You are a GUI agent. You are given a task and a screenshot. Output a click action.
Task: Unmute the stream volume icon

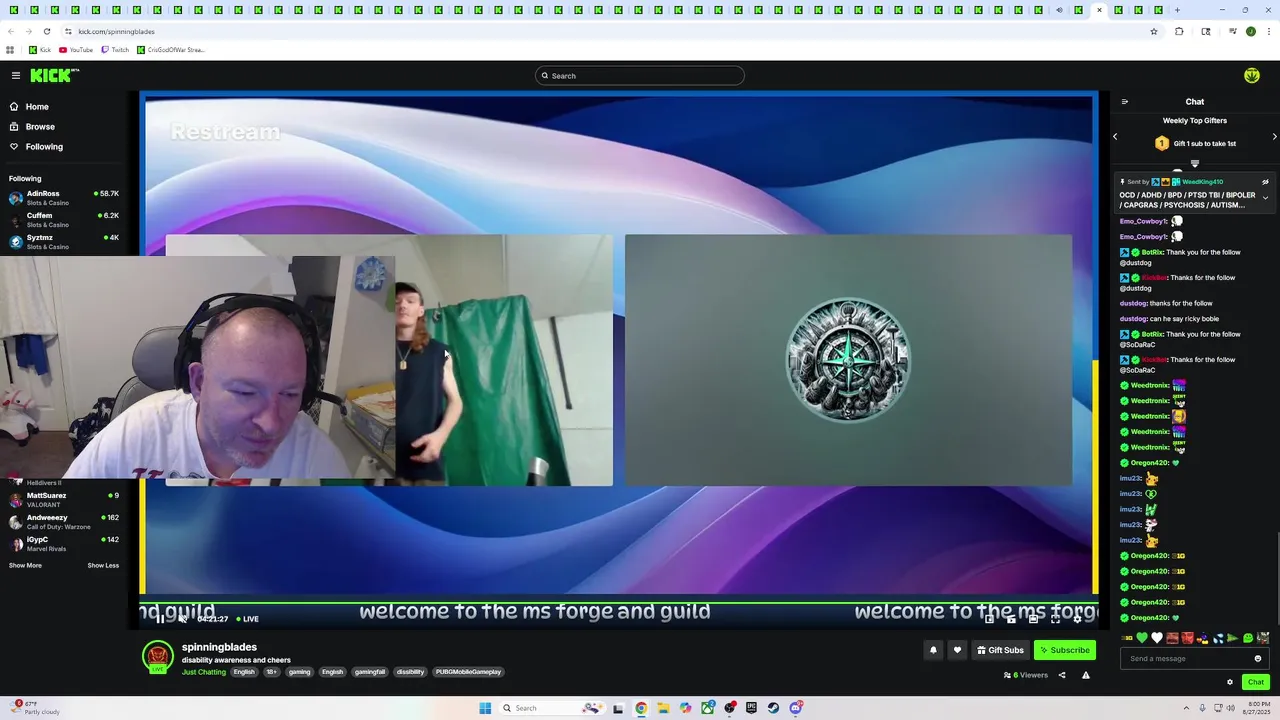tap(182, 618)
